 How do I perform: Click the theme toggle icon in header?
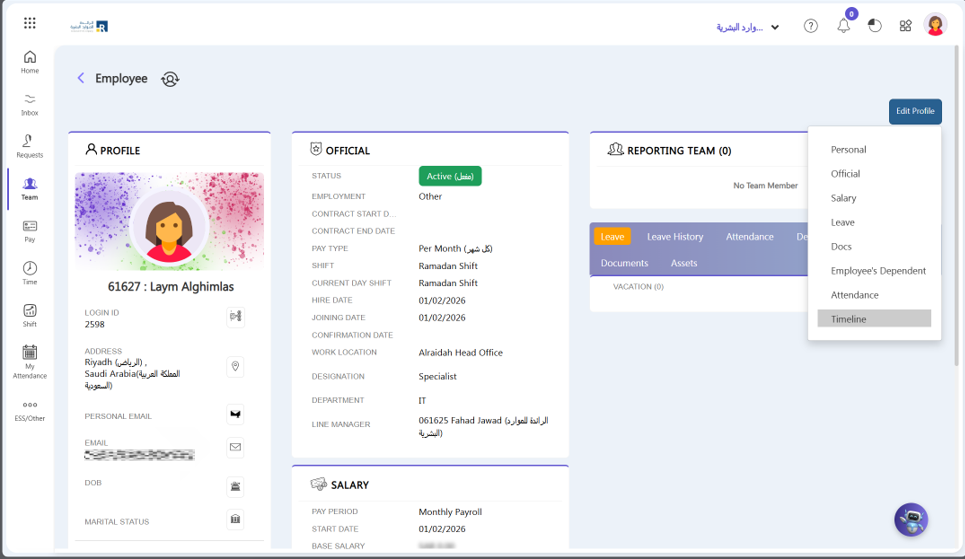click(875, 26)
